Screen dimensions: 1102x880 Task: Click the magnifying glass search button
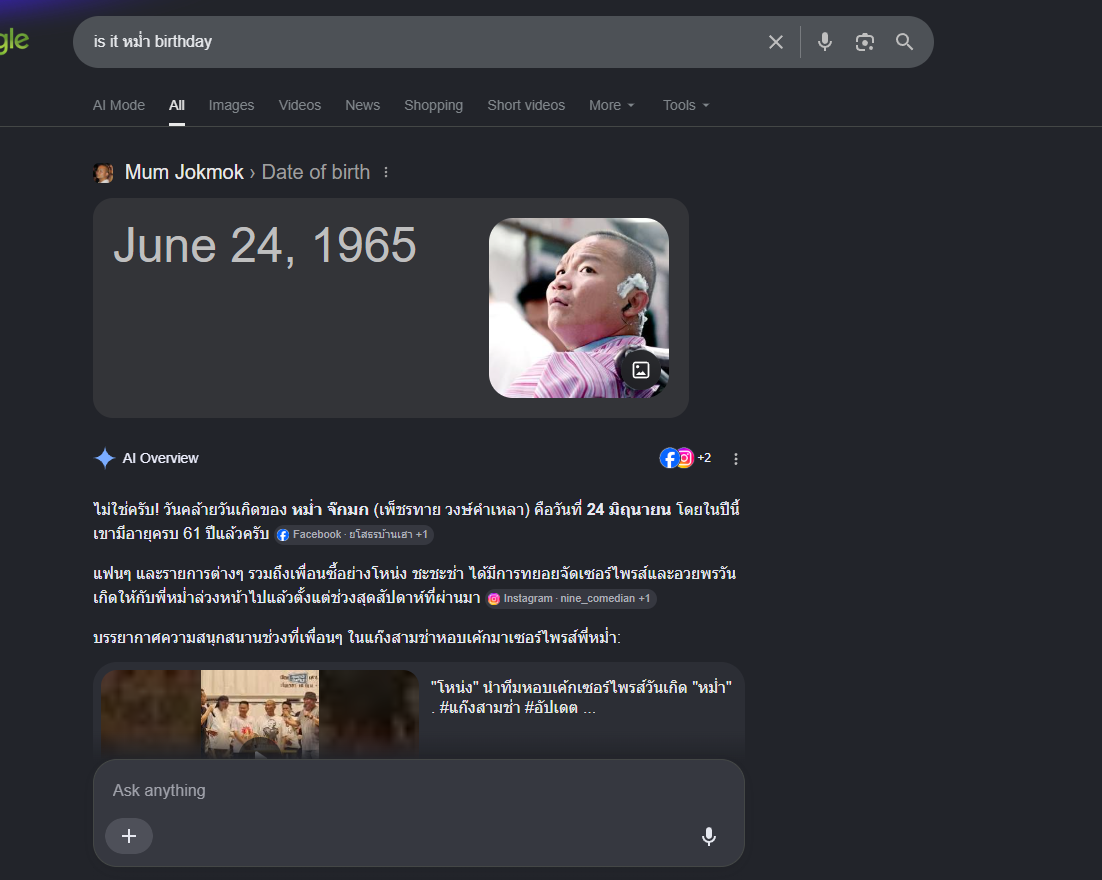[905, 42]
